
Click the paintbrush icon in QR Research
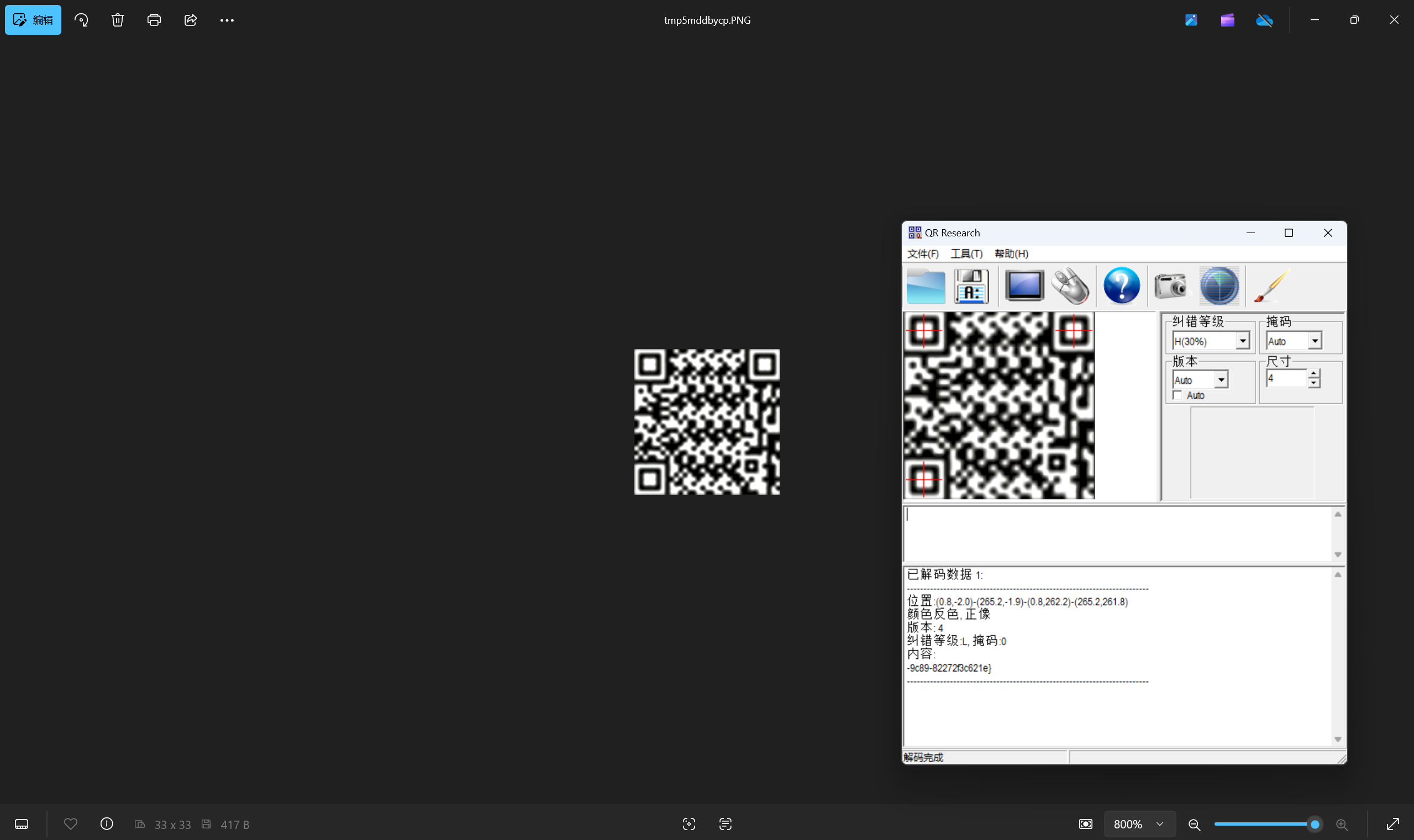(x=1271, y=286)
